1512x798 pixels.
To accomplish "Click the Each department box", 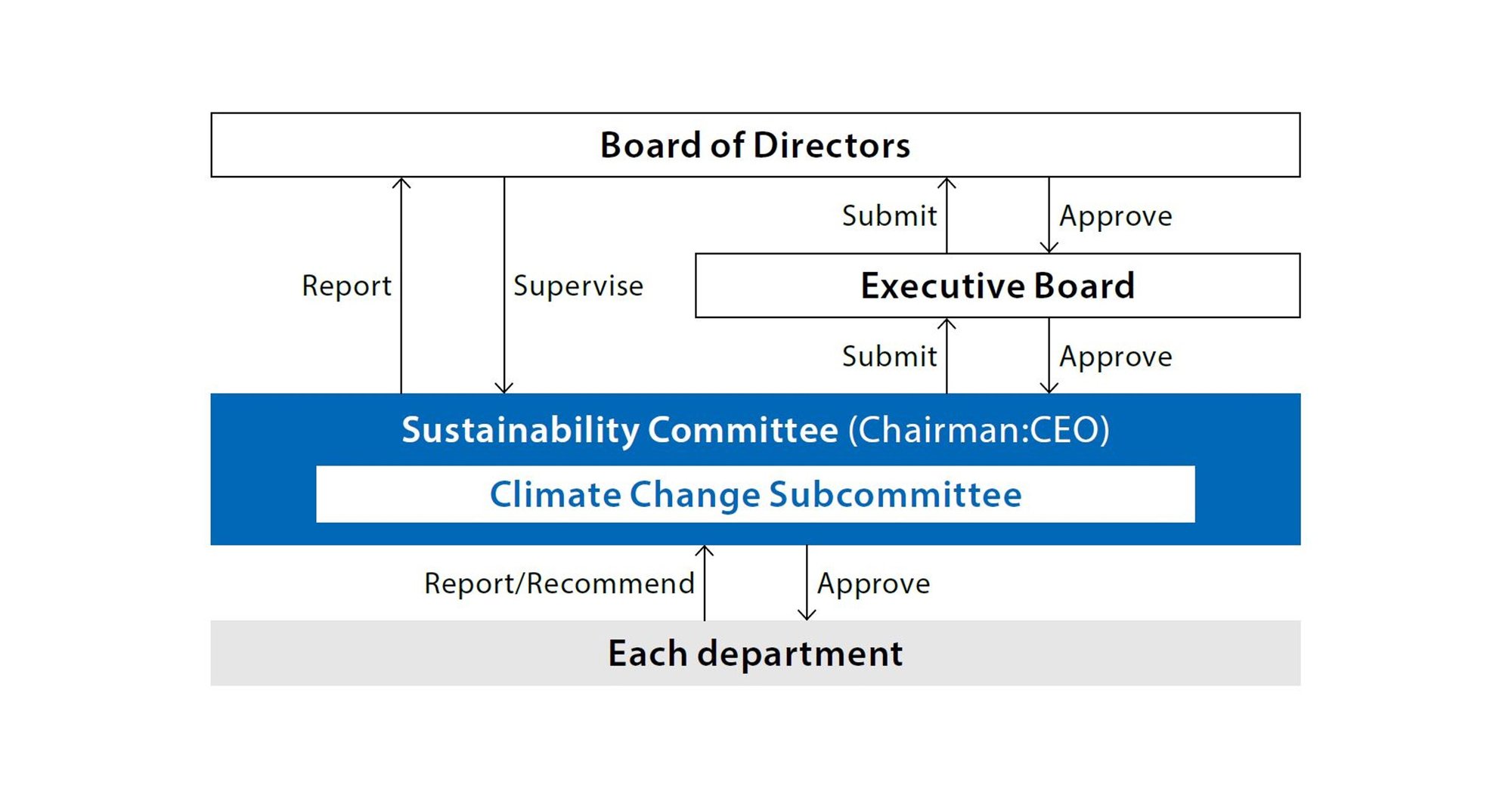I will (x=755, y=653).
